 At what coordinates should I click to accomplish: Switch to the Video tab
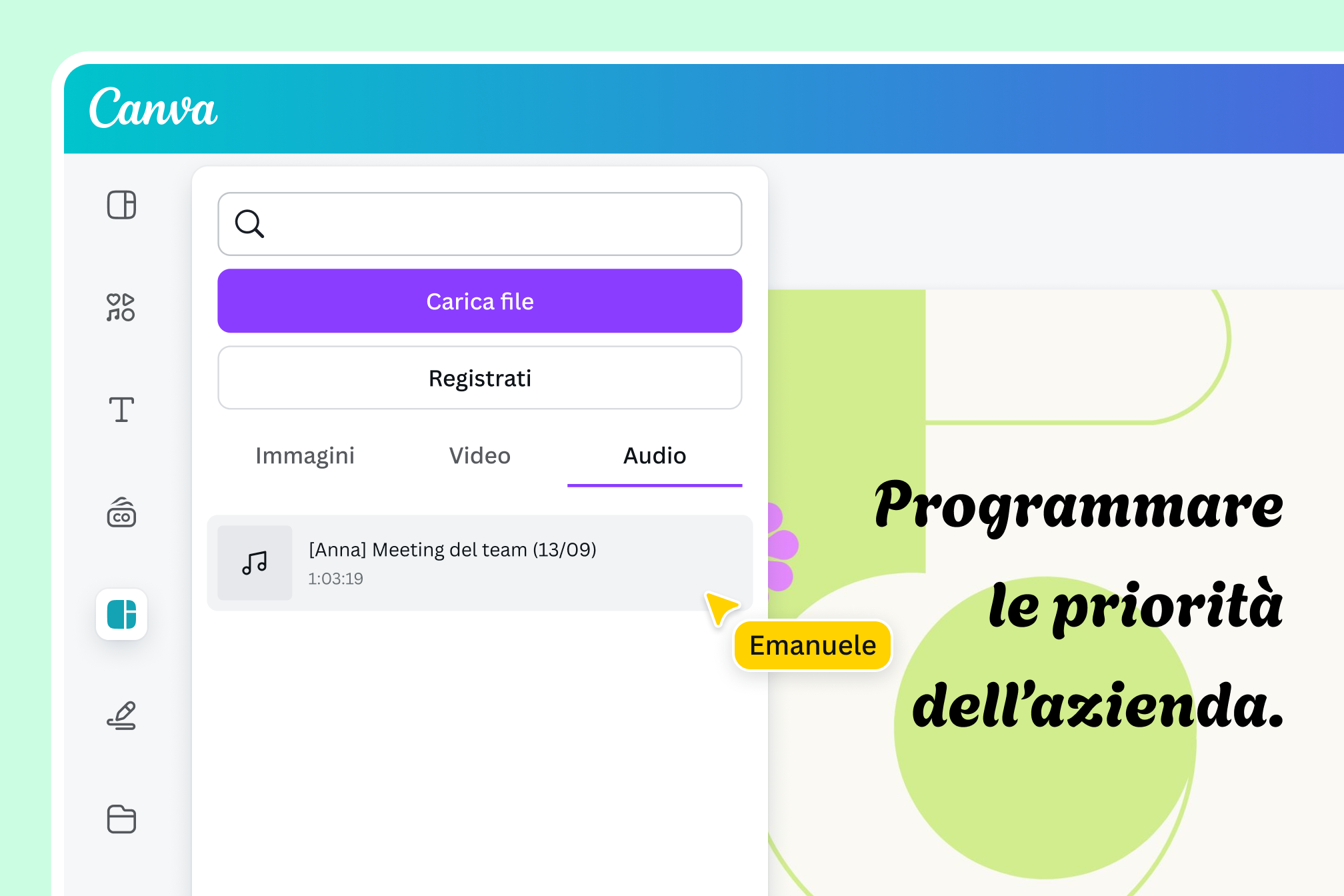480,456
